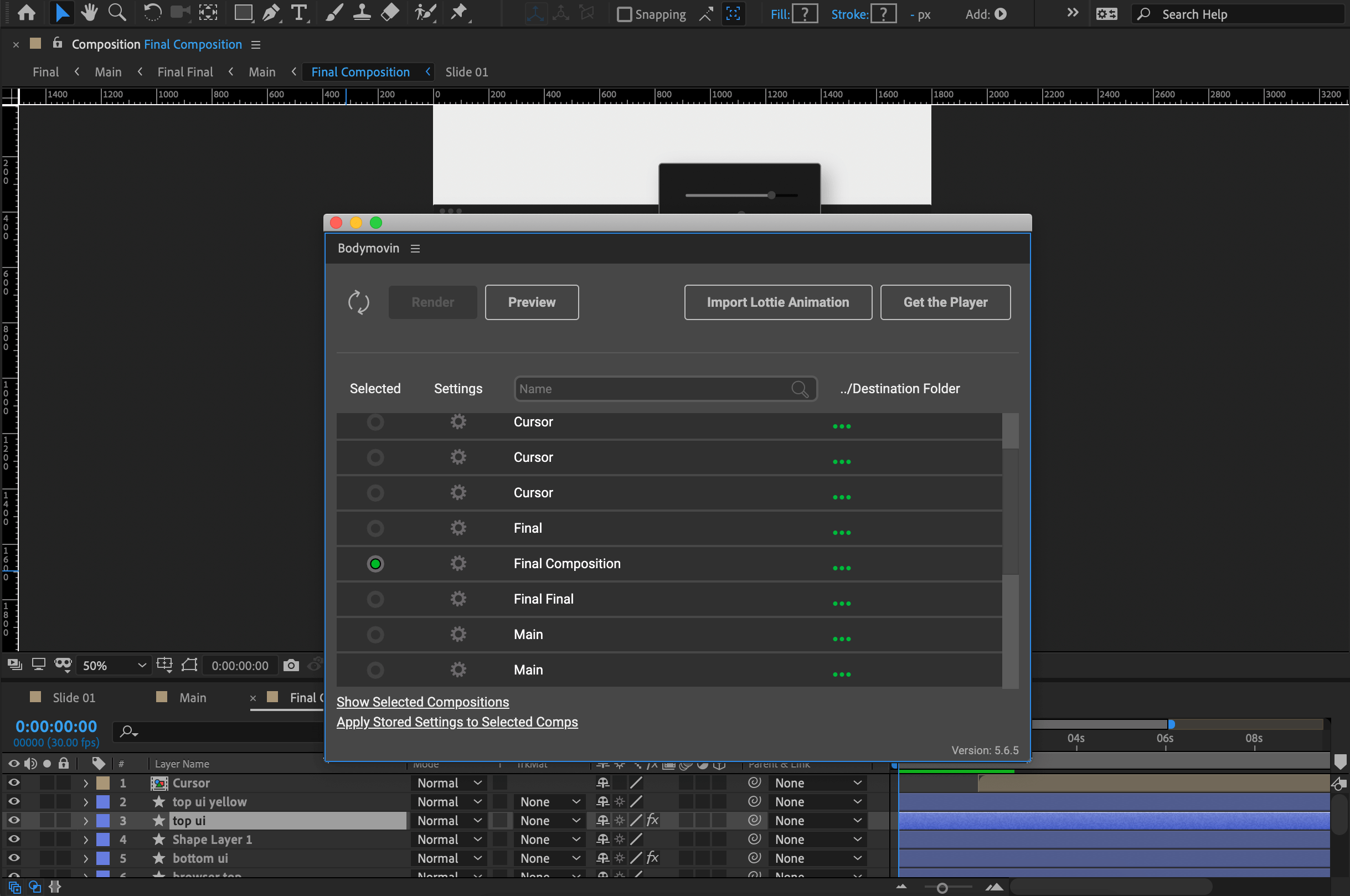1350x896 pixels.
Task: Open settings gear for Final Composition
Action: click(x=458, y=563)
